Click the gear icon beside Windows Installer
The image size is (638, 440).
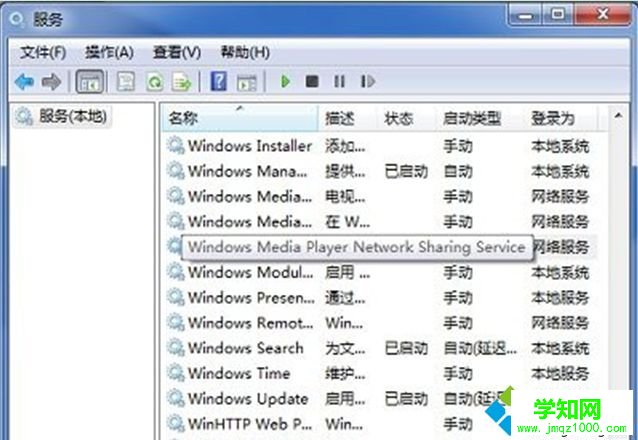pos(176,146)
